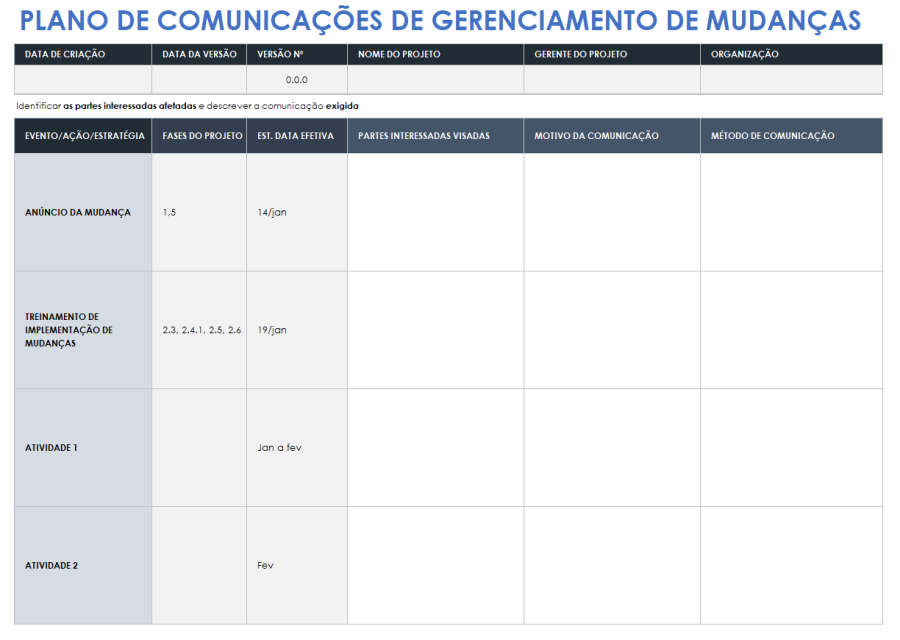
Task: Select the ANÚNCIO DA MUDANÇA row label
Action: pos(81,212)
